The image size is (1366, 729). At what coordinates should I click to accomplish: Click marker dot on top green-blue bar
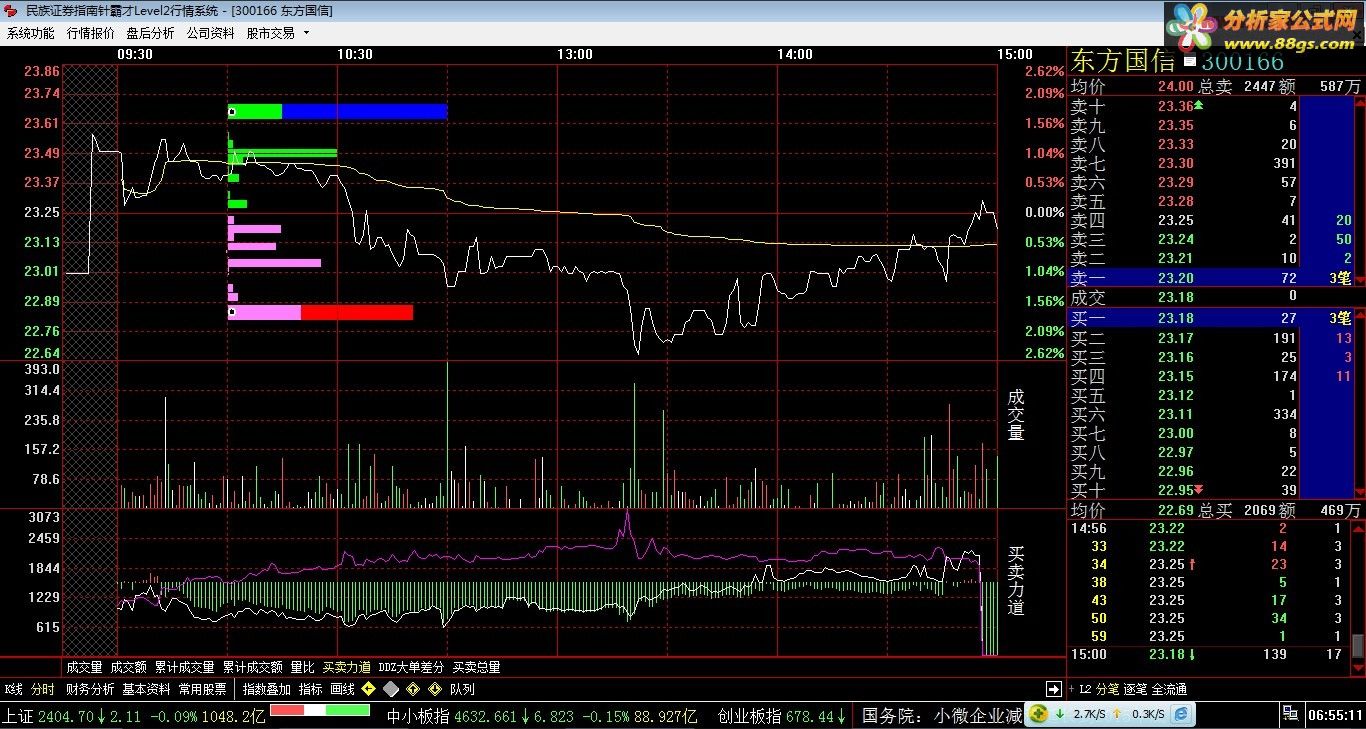point(232,112)
